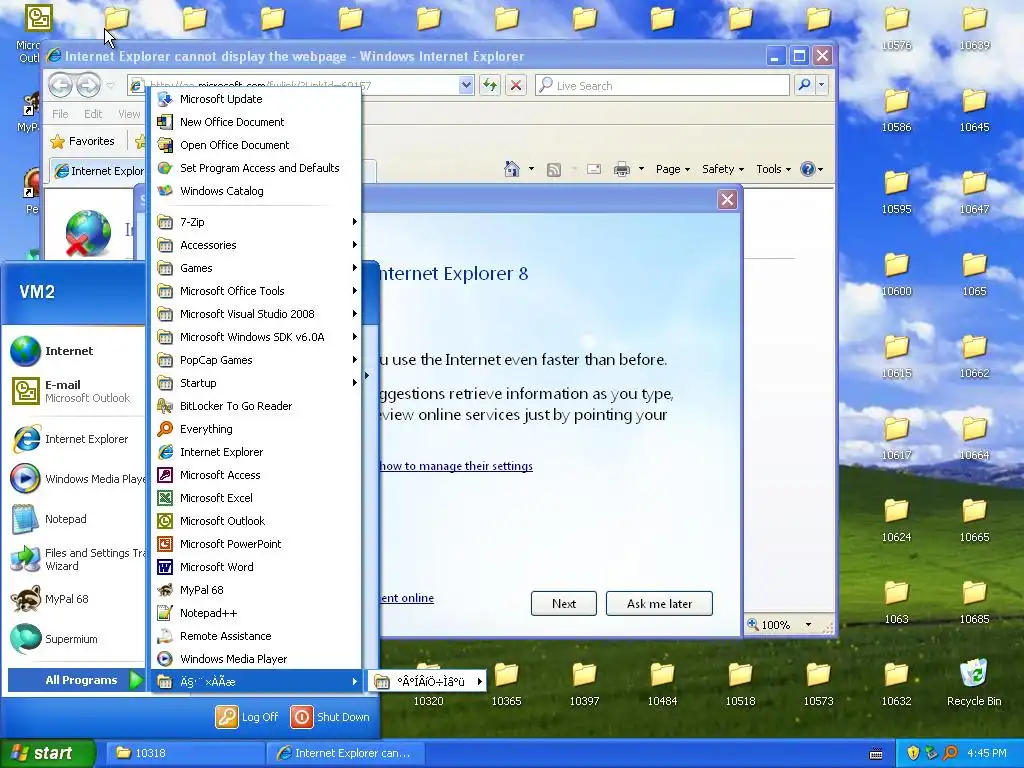The width and height of the screenshot is (1024, 768).
Task: Expand Microsoft Visual Studio 2008 folder
Action: click(256, 314)
